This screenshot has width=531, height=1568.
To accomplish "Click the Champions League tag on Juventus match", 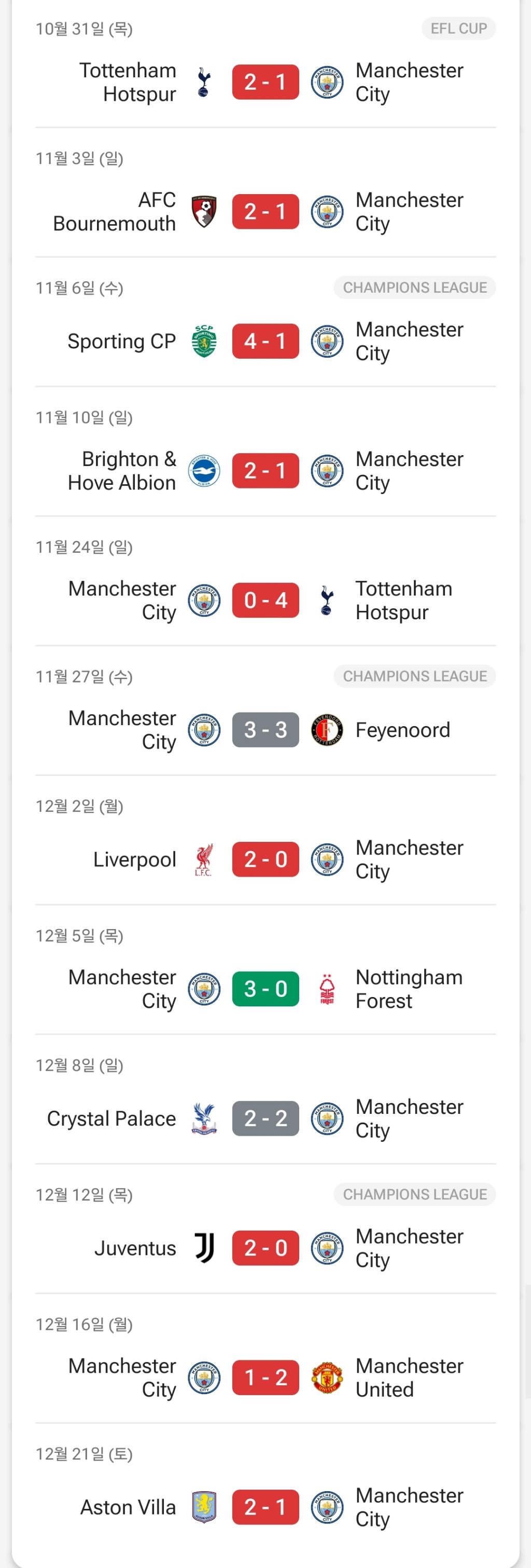I will [x=414, y=1194].
